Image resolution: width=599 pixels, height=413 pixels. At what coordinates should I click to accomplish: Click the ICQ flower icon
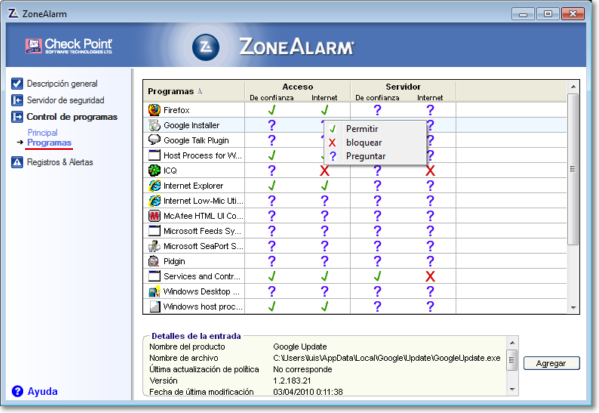point(154,170)
